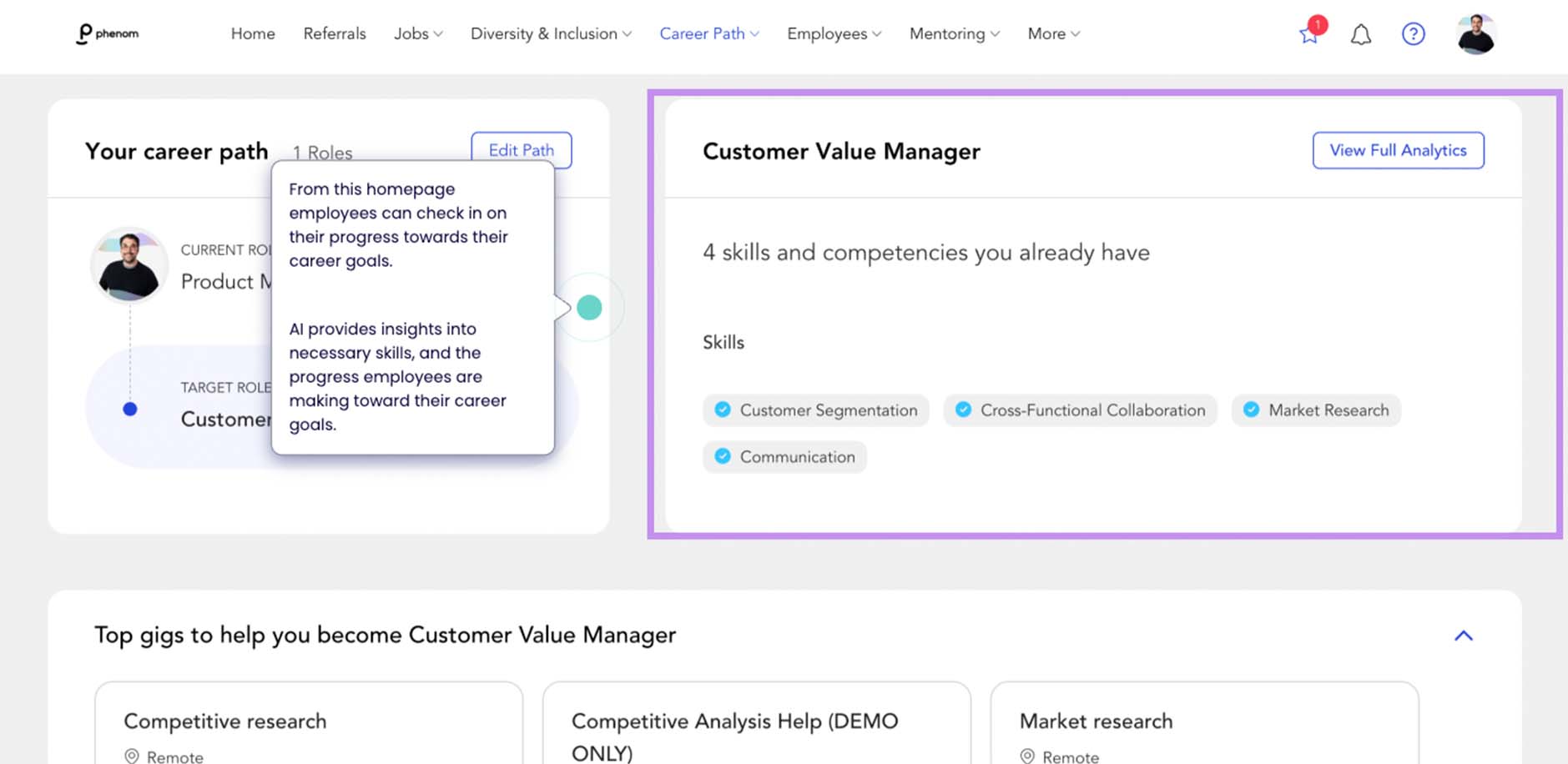Click the TARGET ROLE label
Image resolution: width=1568 pixels, height=764 pixels.
click(x=226, y=388)
